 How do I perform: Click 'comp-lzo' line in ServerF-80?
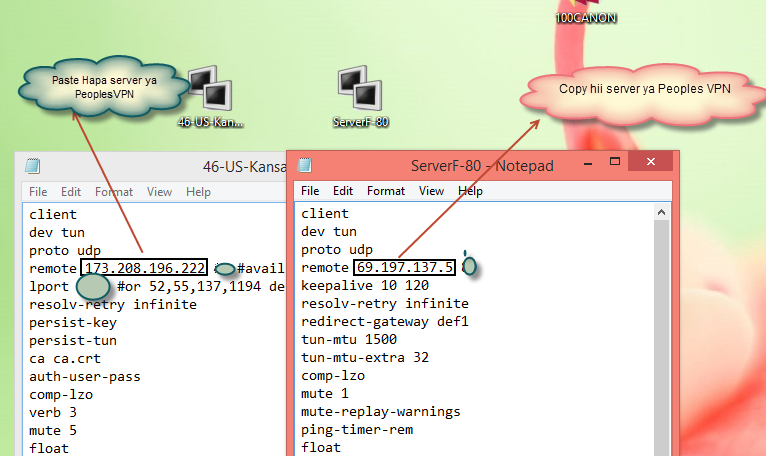[333, 375]
